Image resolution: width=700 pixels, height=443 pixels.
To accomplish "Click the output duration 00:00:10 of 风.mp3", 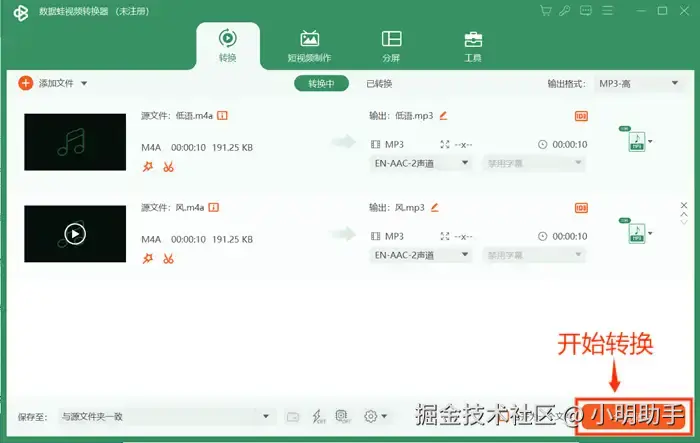I will click(570, 236).
